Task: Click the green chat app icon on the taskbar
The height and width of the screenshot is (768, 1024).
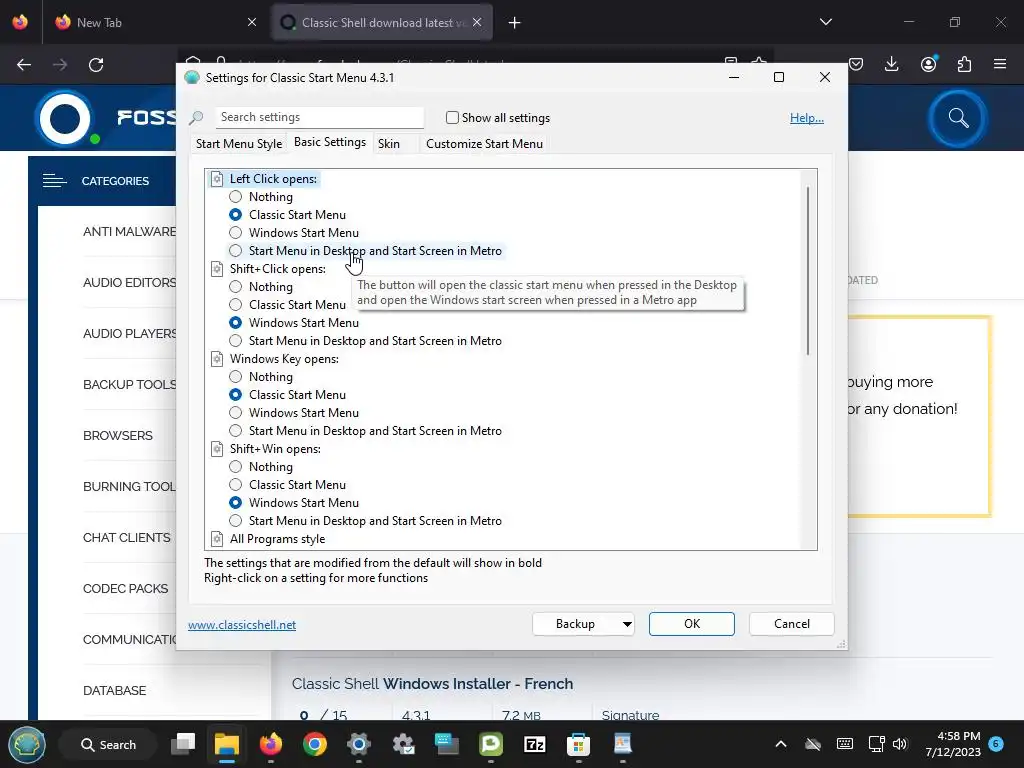Action: coord(490,744)
